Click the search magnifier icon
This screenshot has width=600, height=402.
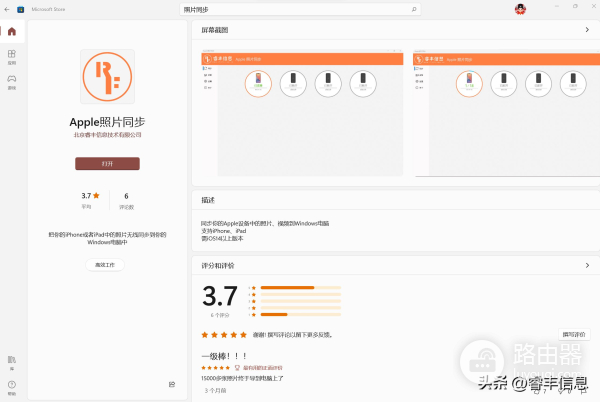pos(414,10)
